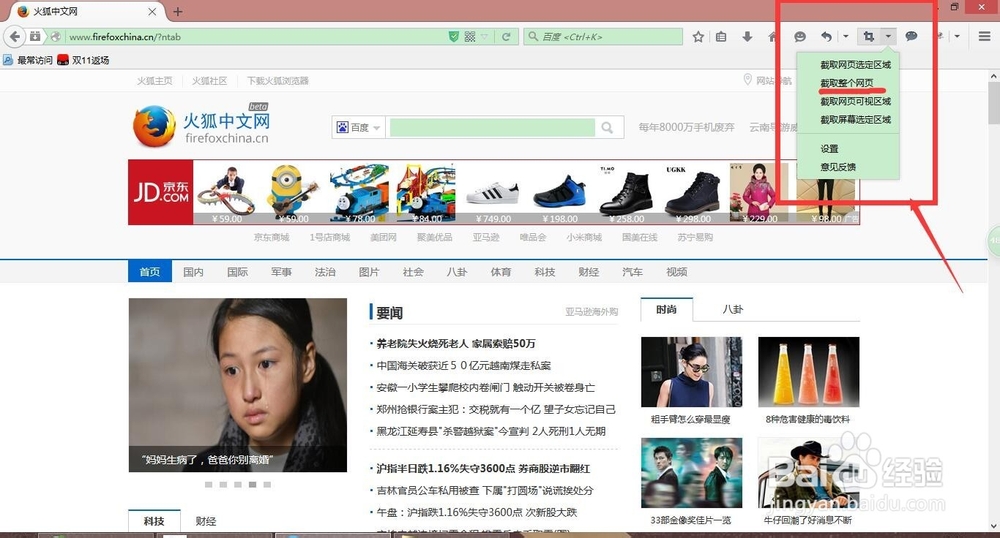Click the 百度 Ctrl+K browser search field
The height and width of the screenshot is (538, 1000).
coord(603,37)
